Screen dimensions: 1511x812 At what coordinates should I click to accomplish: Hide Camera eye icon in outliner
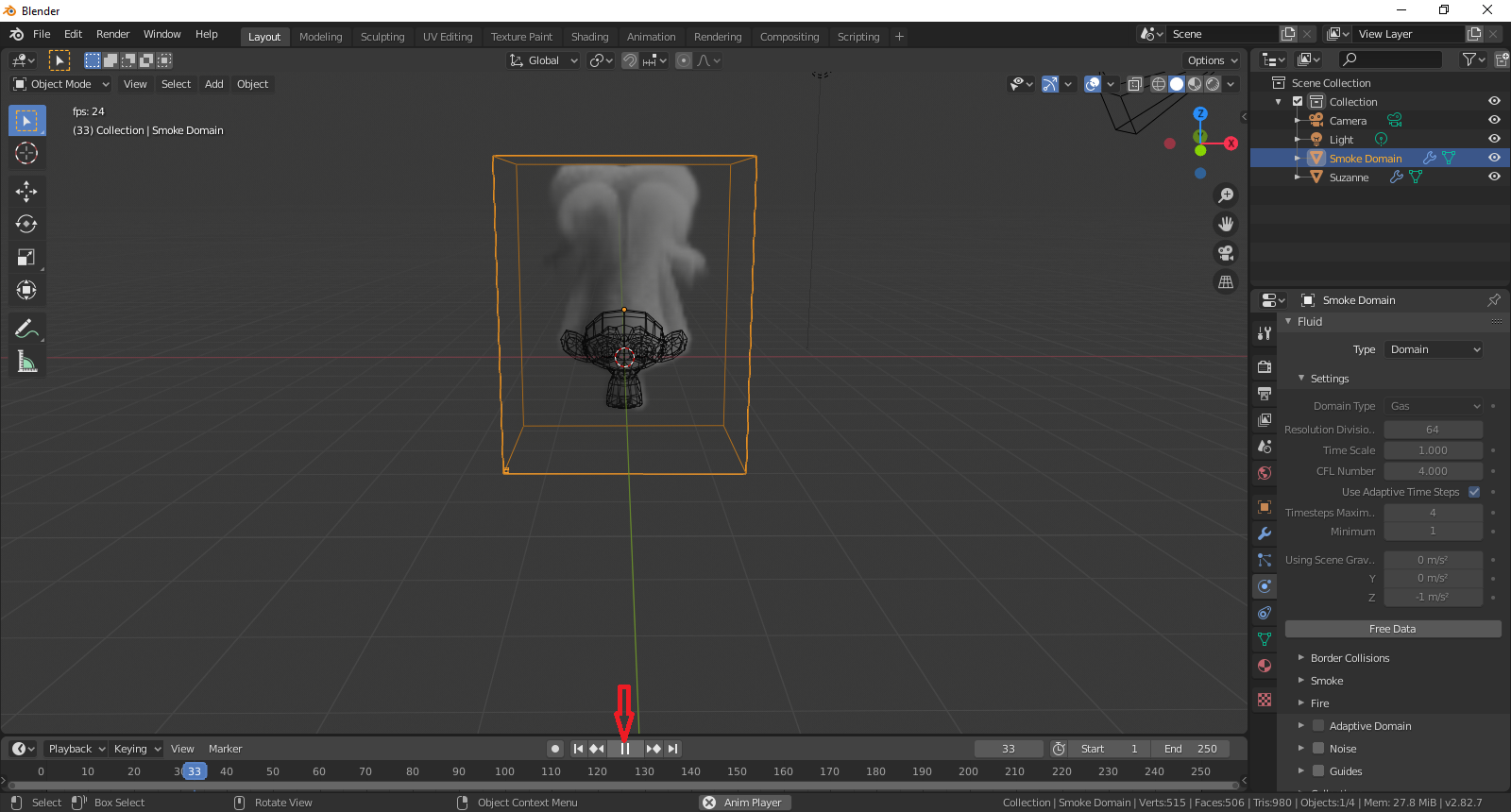tap(1494, 120)
